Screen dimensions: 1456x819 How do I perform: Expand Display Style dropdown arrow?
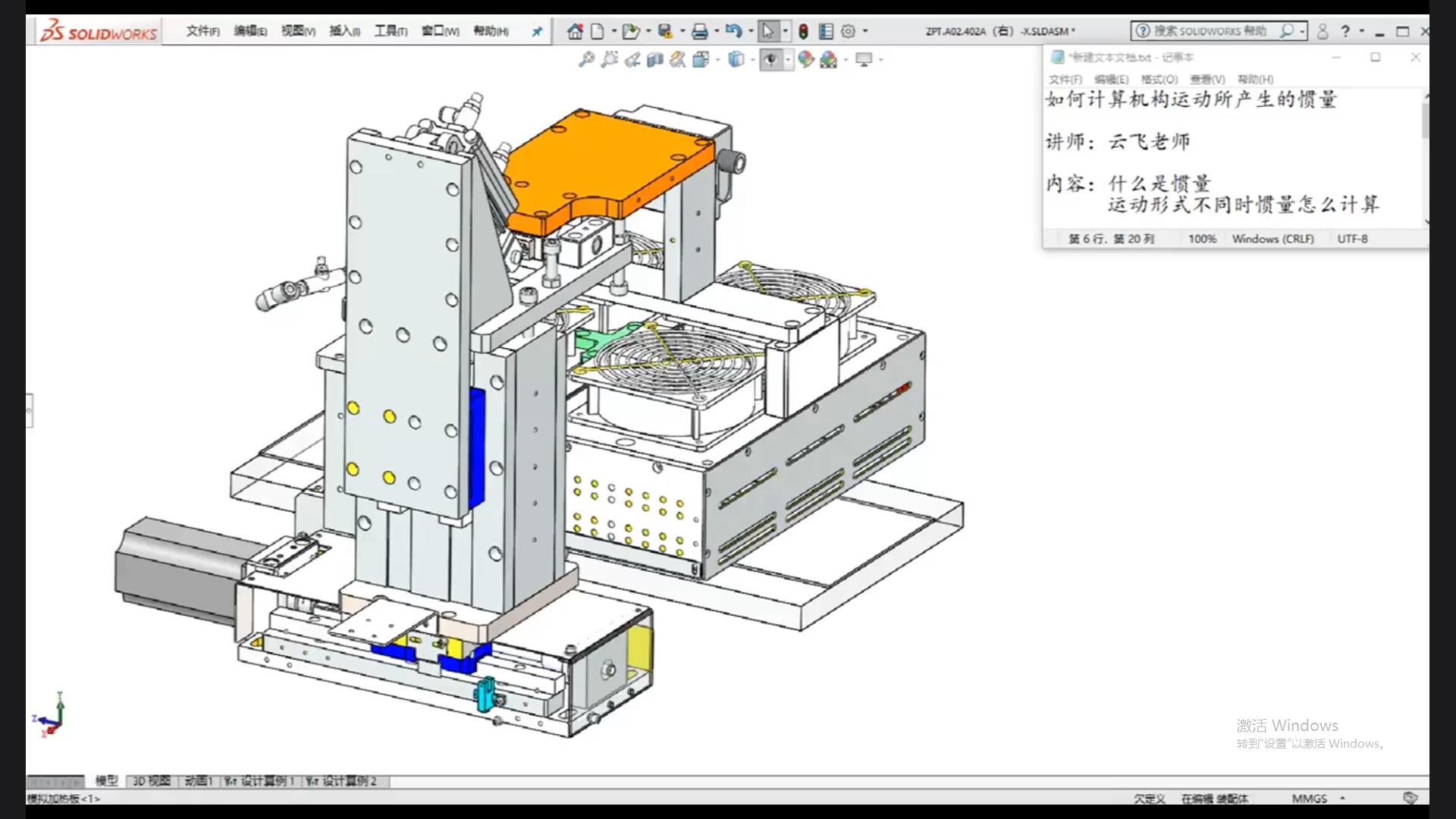[x=752, y=59]
